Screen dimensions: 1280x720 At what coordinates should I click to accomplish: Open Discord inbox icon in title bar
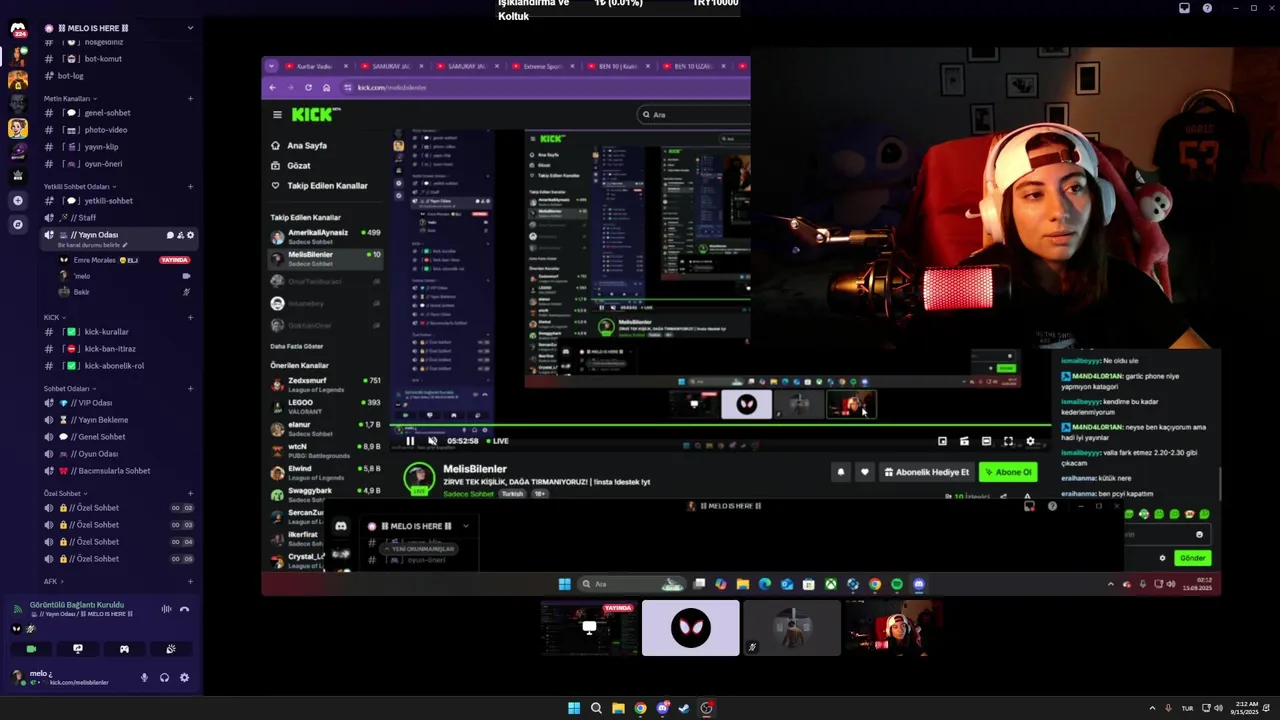pyautogui.click(x=1184, y=8)
